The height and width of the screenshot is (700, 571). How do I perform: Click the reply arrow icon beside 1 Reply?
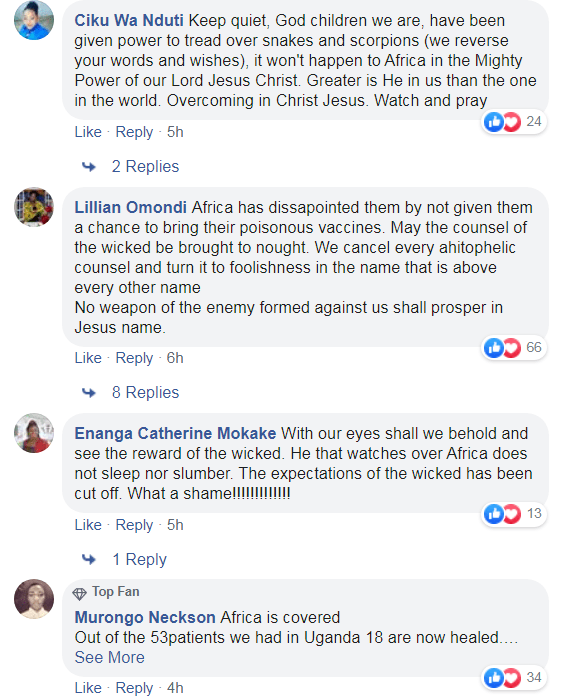89,559
